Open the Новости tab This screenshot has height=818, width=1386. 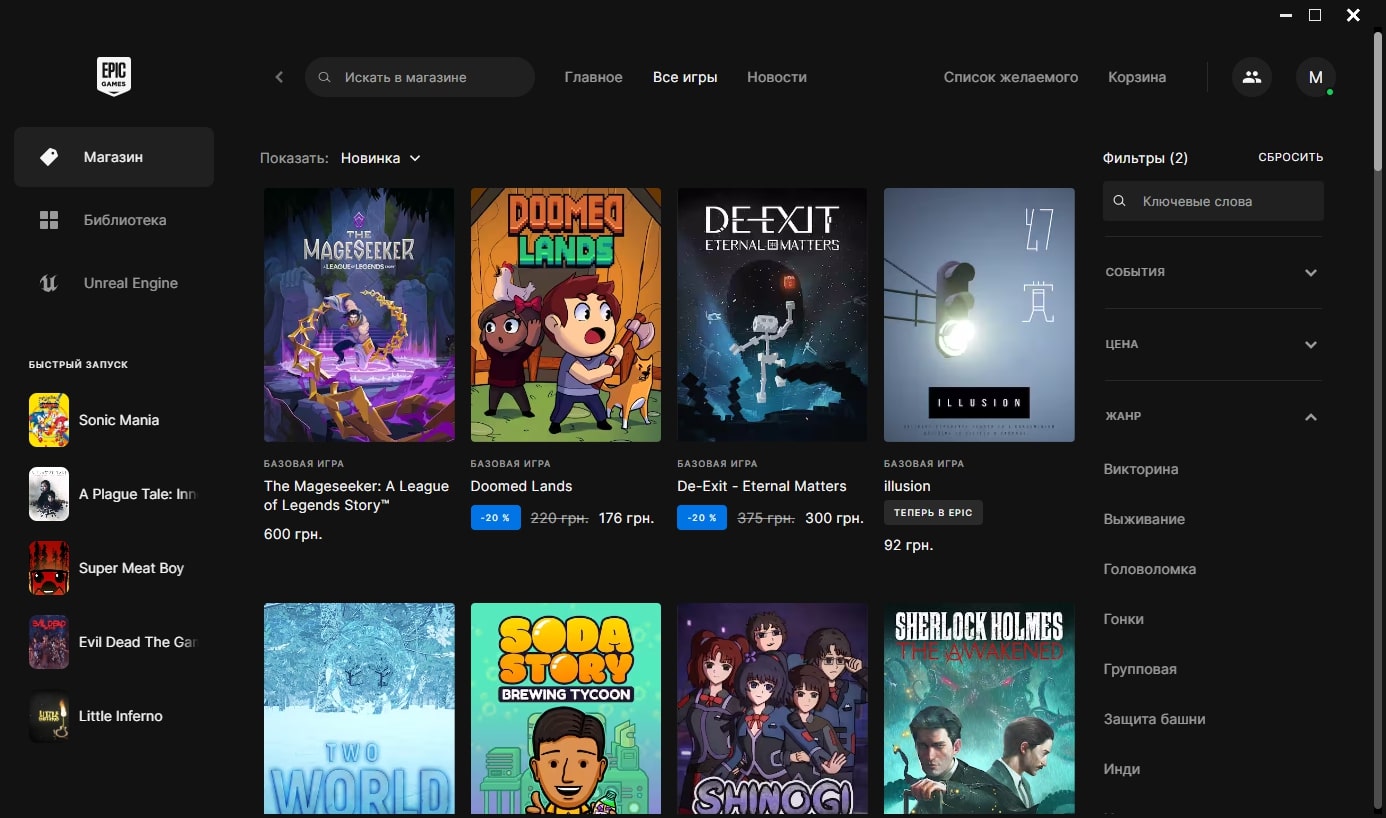tap(777, 77)
